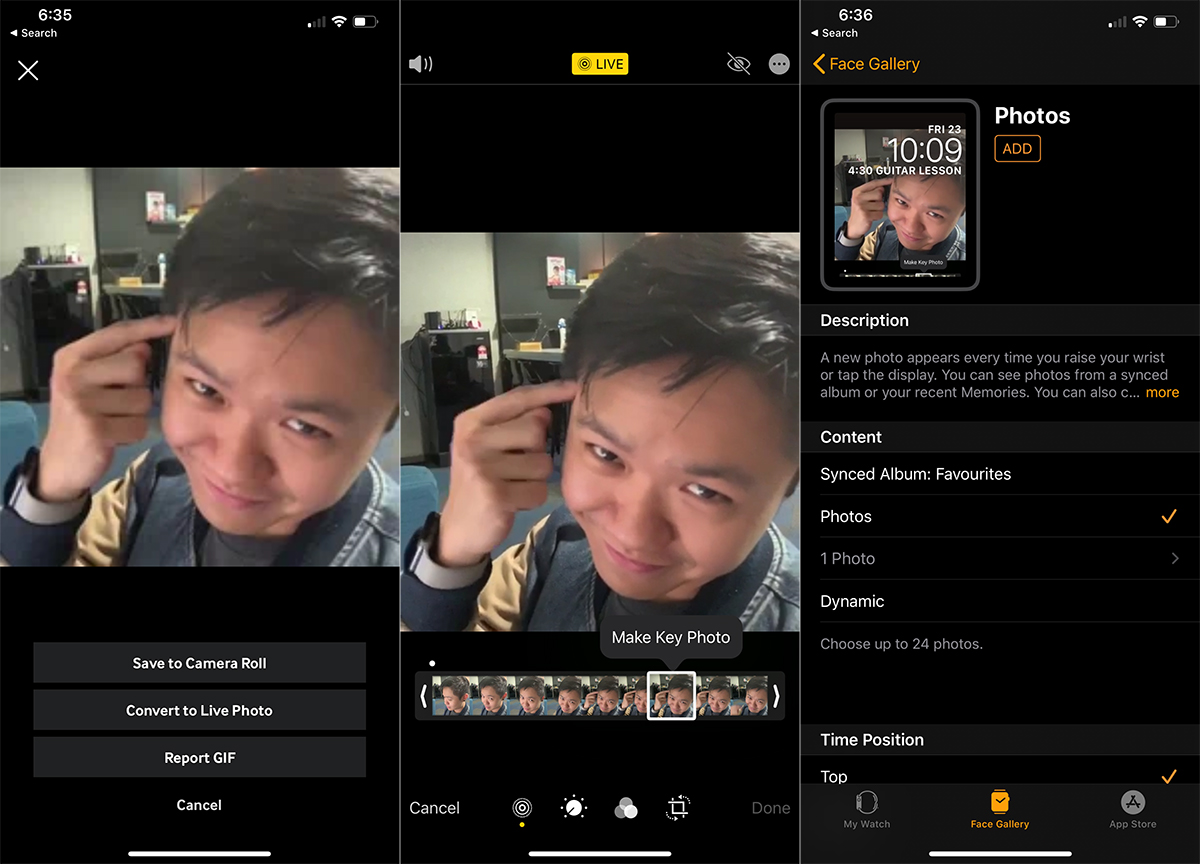Image resolution: width=1200 pixels, height=864 pixels.
Task: Open the App Store tab
Action: pyautogui.click(x=1132, y=808)
